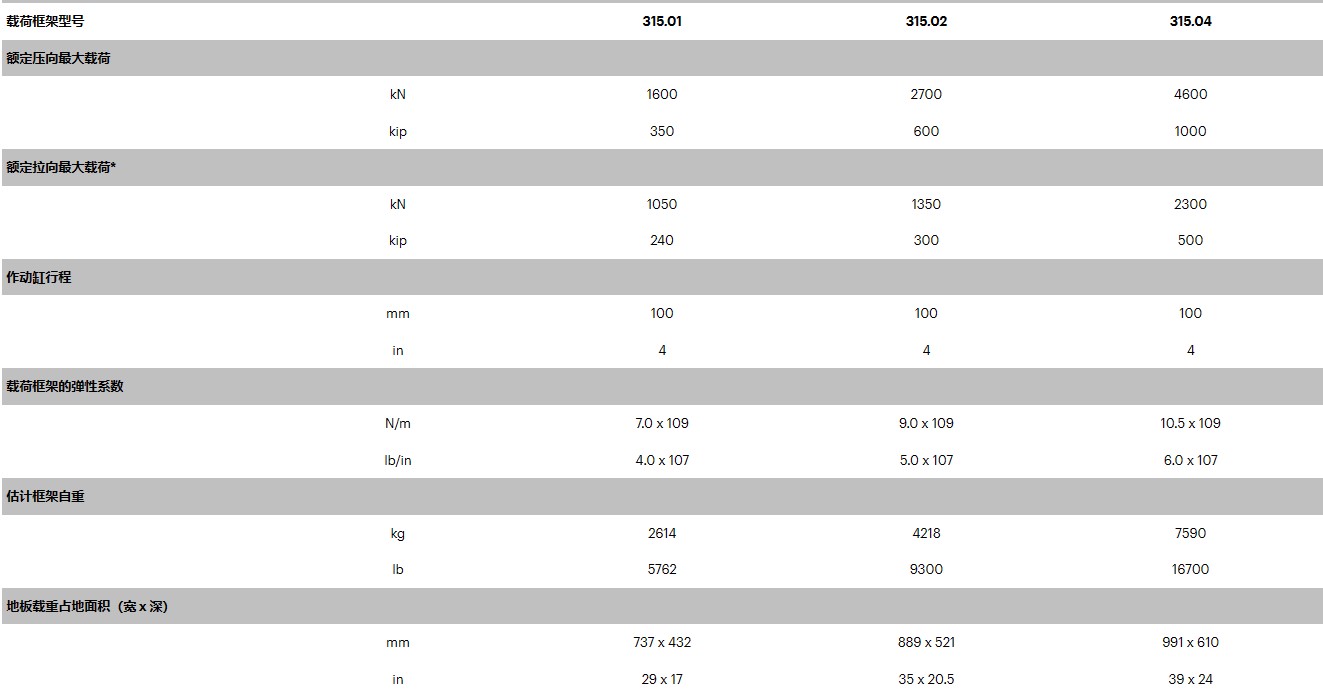Click the 地板载重占地面积 section heading
This screenshot has height=696, width=1323.
(x=86, y=606)
